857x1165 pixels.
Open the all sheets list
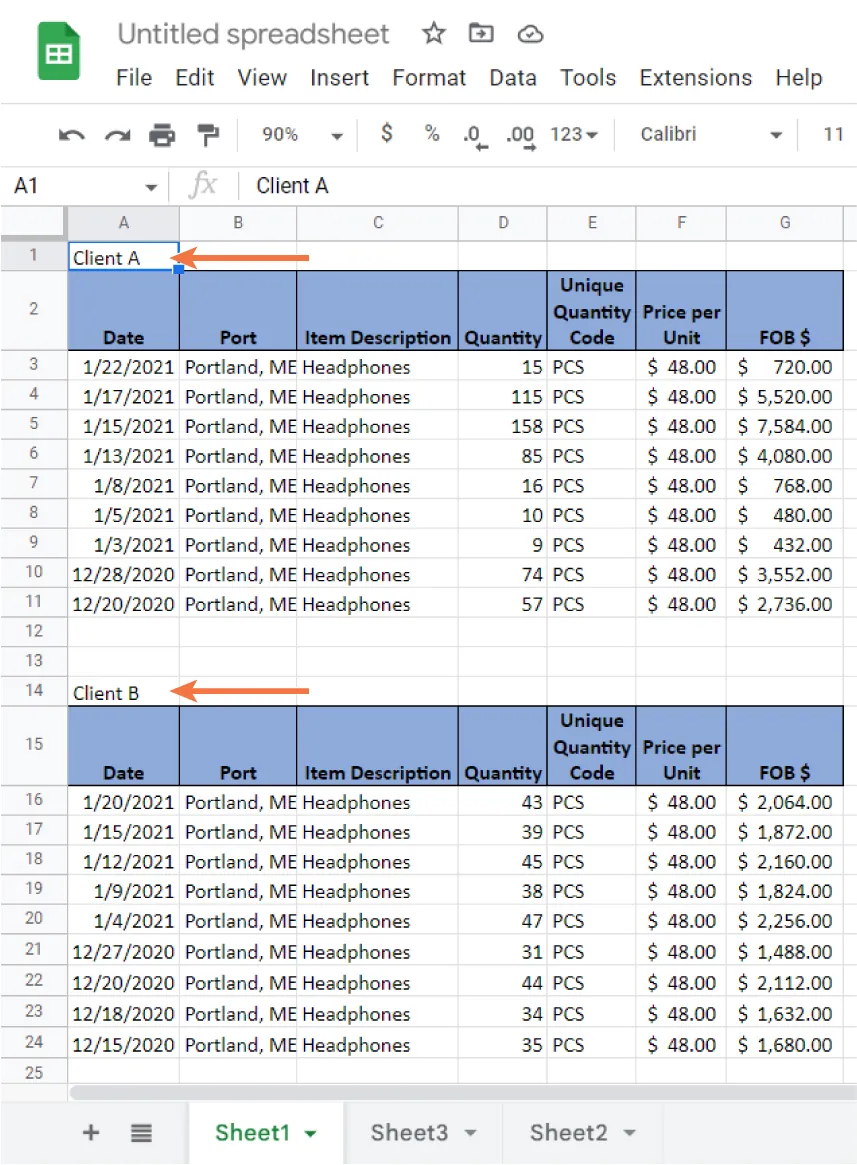[x=140, y=1132]
